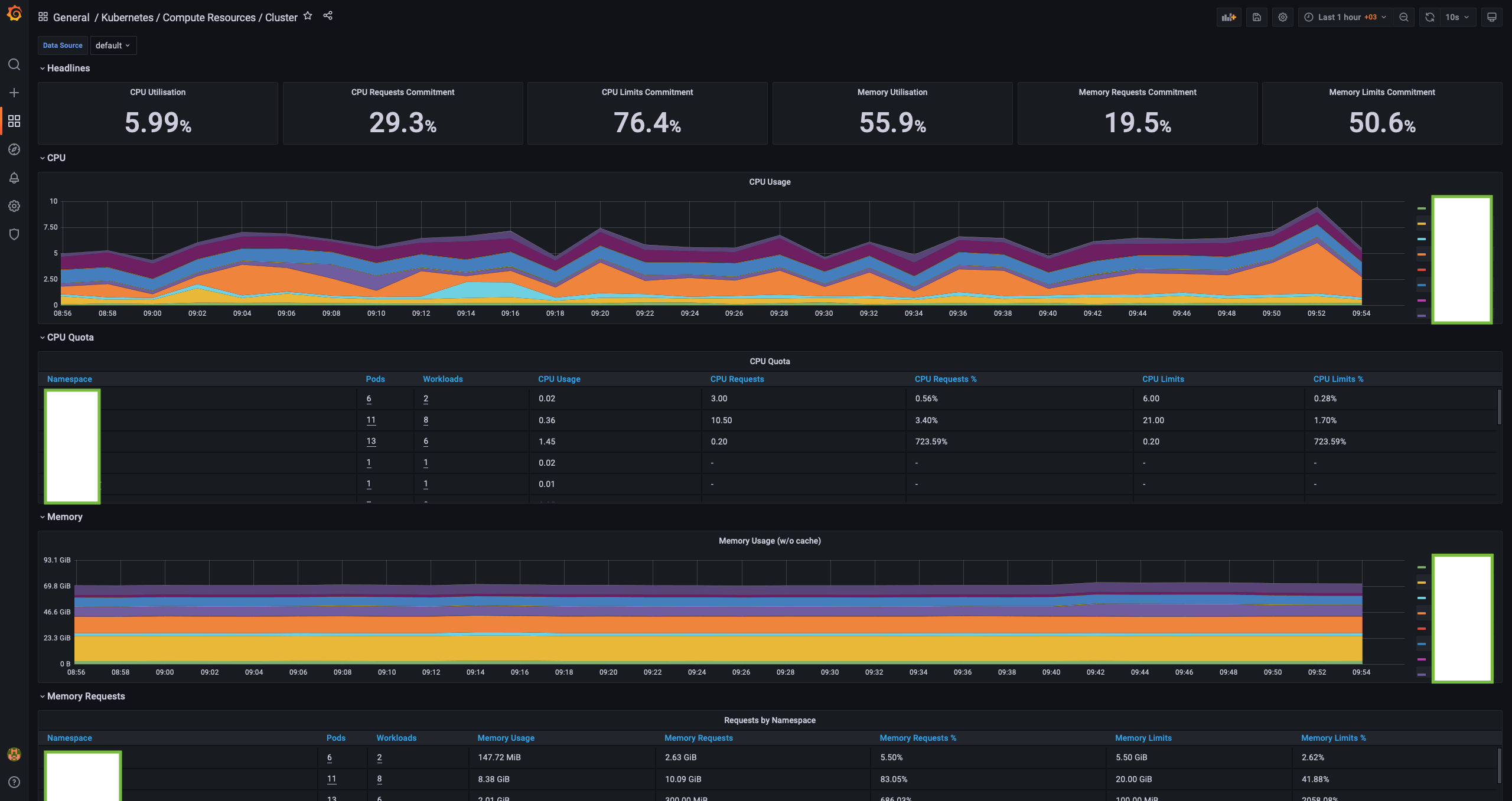Screen dimensions: 1512x801
Task: Click pods link 6 in Requests by Namespace table
Action: (x=330, y=757)
